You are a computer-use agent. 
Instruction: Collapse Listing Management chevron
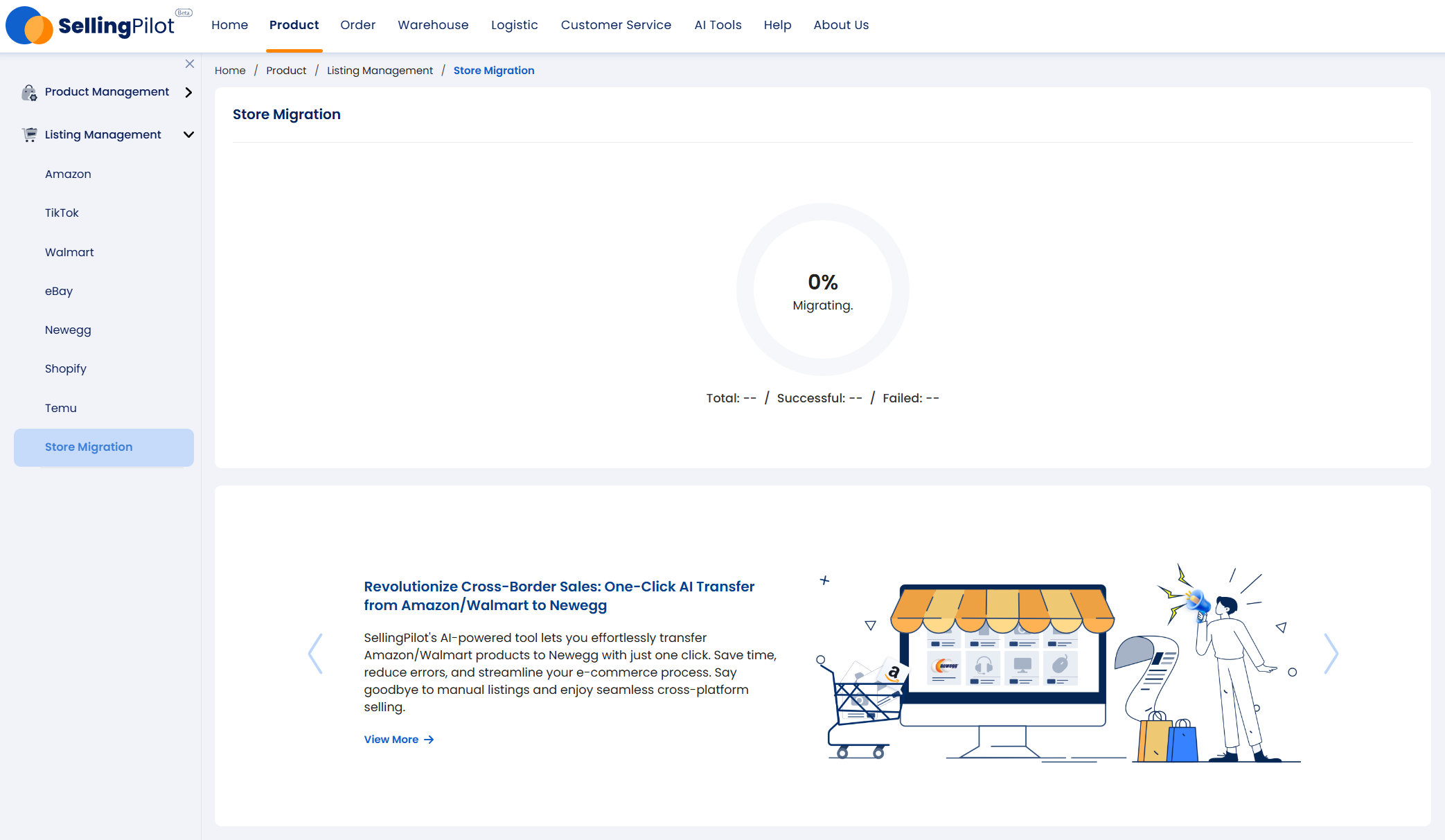click(188, 135)
